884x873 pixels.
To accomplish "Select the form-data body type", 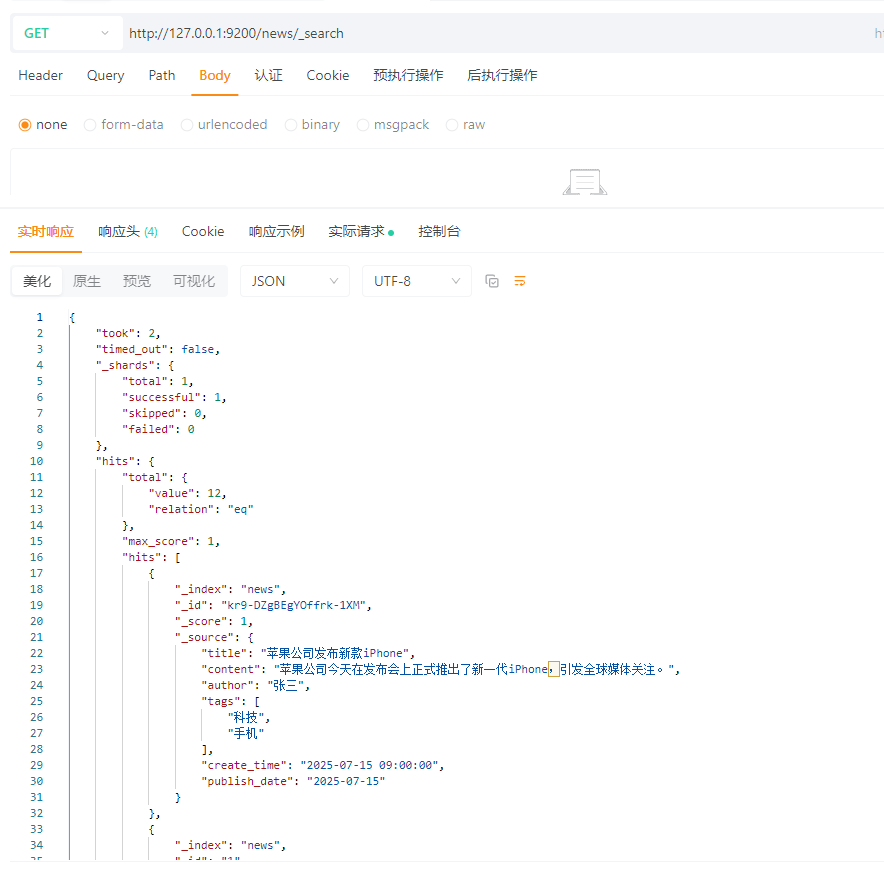I will click(123, 125).
